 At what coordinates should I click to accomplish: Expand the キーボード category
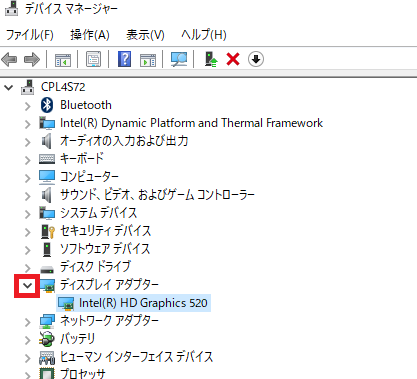click(x=28, y=160)
